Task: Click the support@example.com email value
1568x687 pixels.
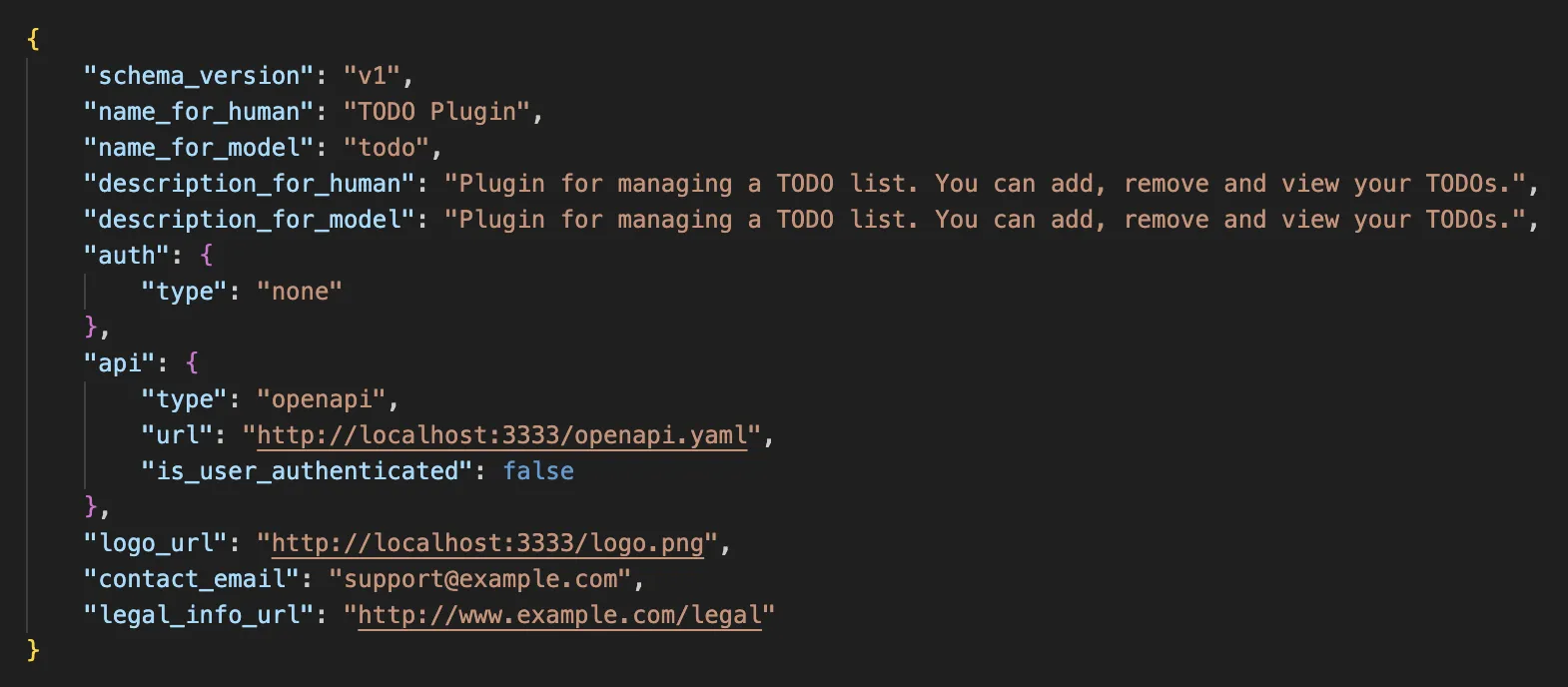Action: (x=480, y=579)
